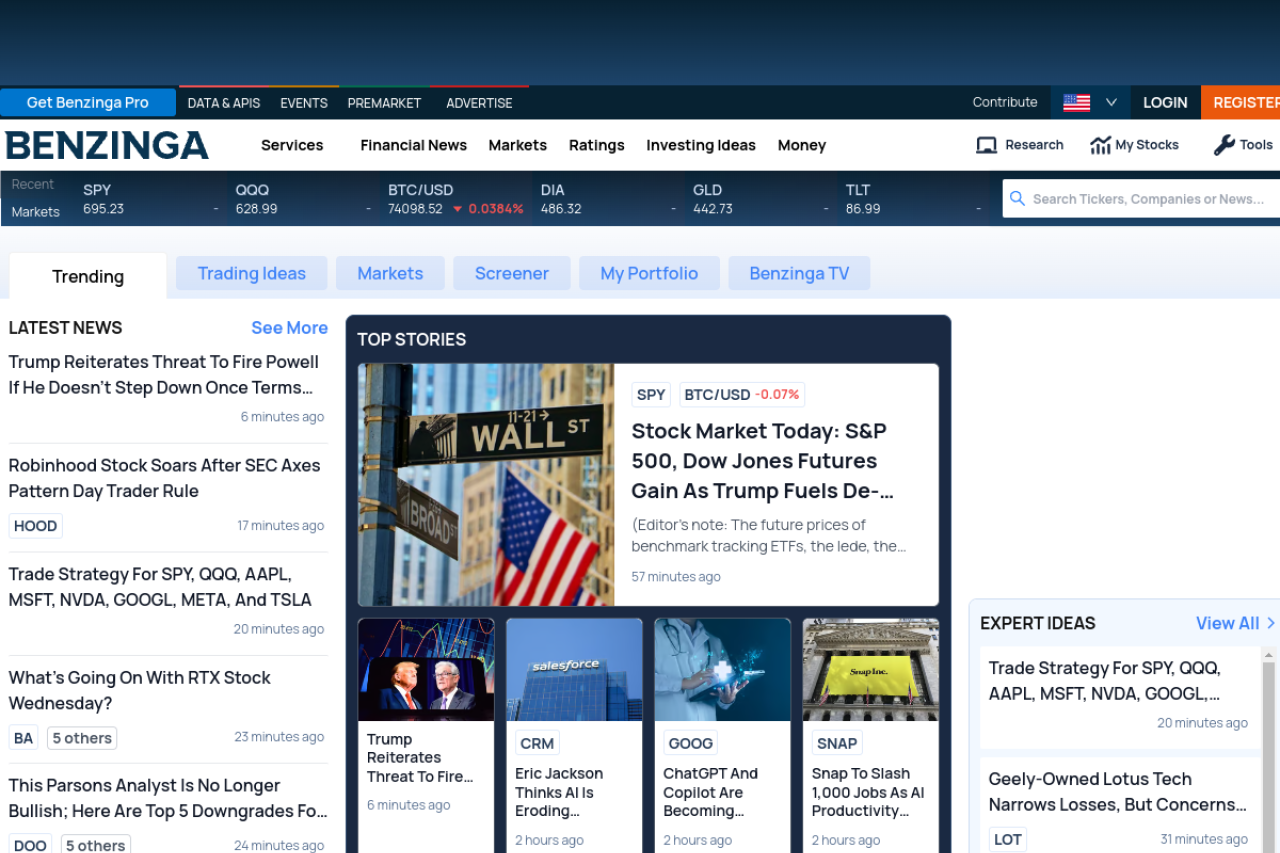This screenshot has width=1280, height=853.
Task: Open Geely-Owned Lotus Tech expert idea
Action: 1118,792
